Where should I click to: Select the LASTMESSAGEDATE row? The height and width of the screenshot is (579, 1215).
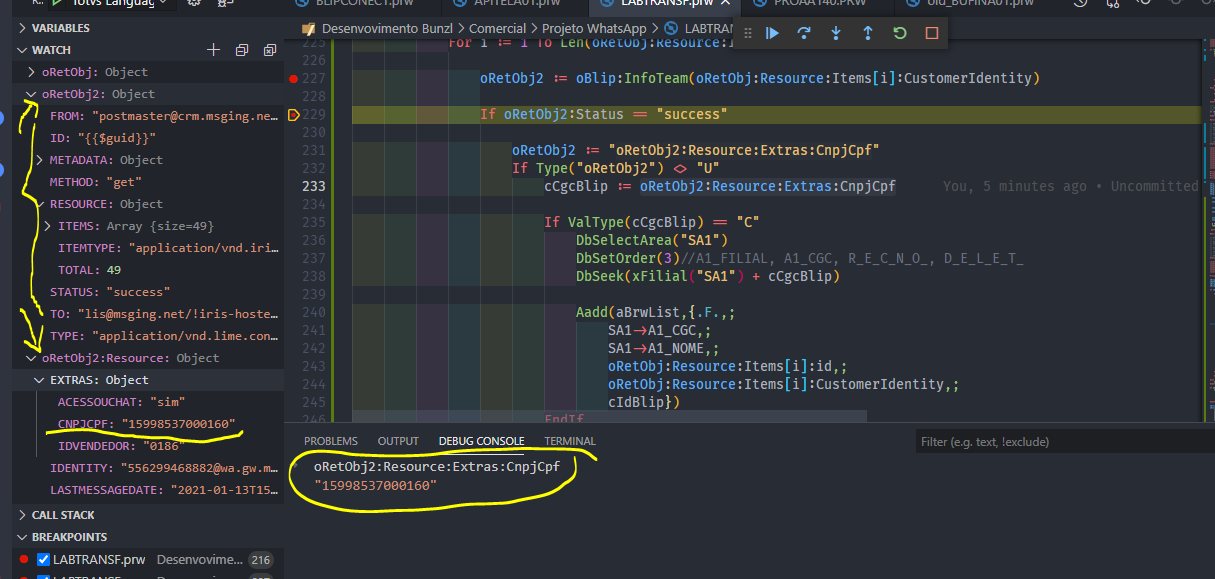pos(148,490)
